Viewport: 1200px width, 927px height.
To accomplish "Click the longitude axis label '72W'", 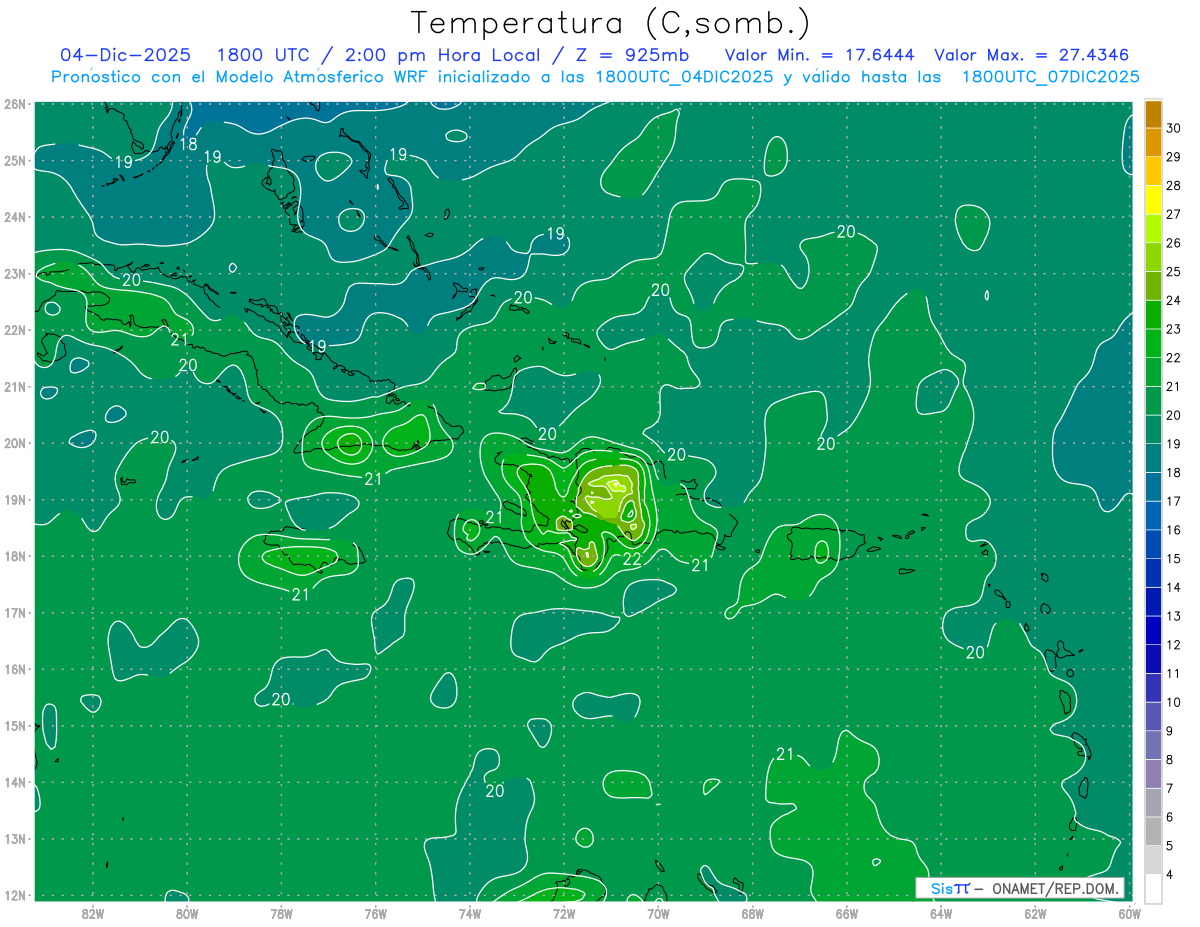I will tap(564, 913).
